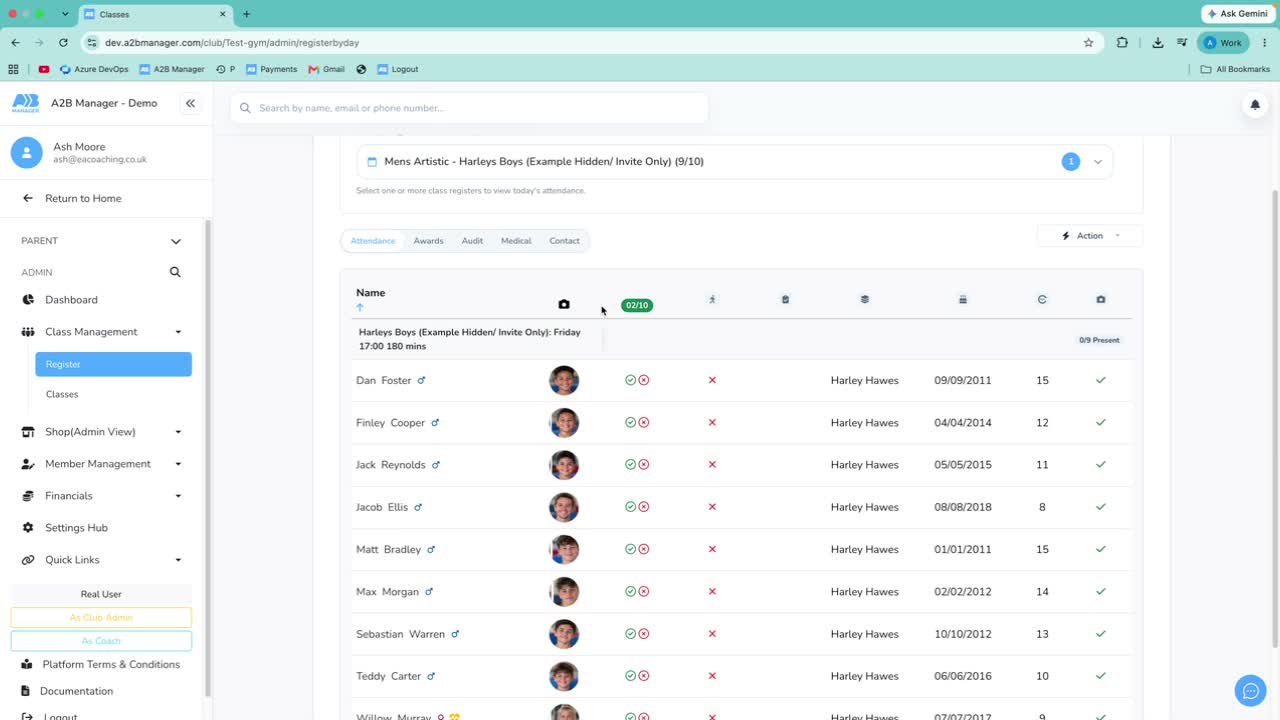Mark Finley Cooper absent with red cross
Screen dimensions: 1280x720
tap(644, 423)
